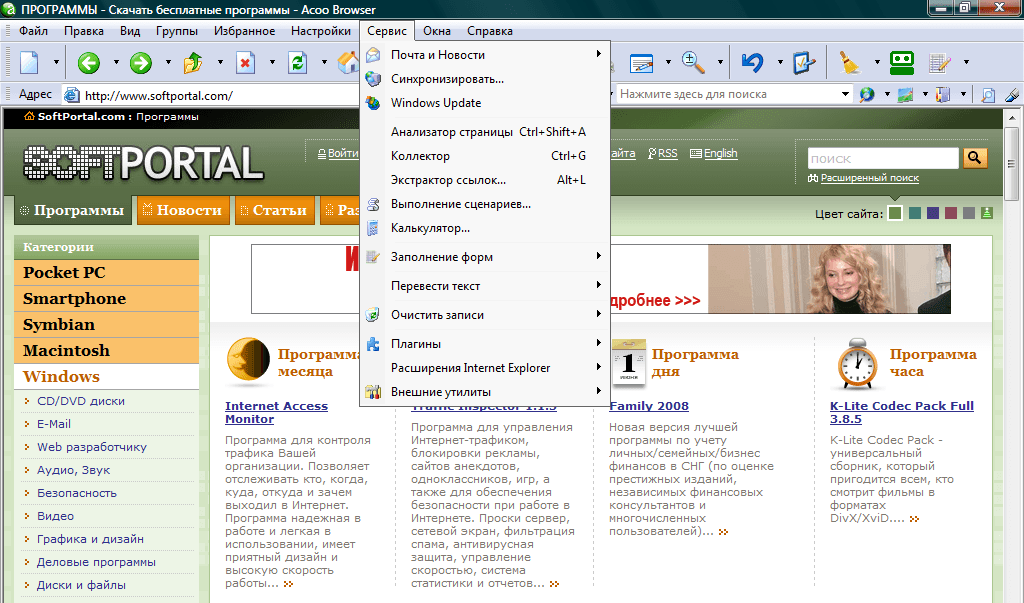This screenshot has height=603, width=1024.
Task: Click the picture search icon in search bar
Action: click(905, 95)
